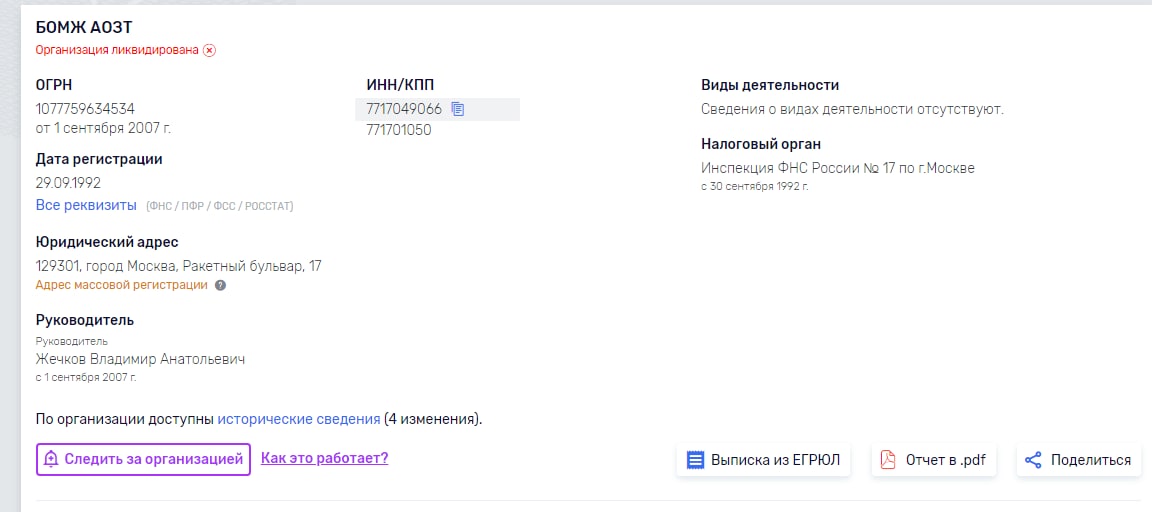The image size is (1152, 512).
Task: Click the БОМЖ АОЗТ organization title
Action: (x=84, y=28)
